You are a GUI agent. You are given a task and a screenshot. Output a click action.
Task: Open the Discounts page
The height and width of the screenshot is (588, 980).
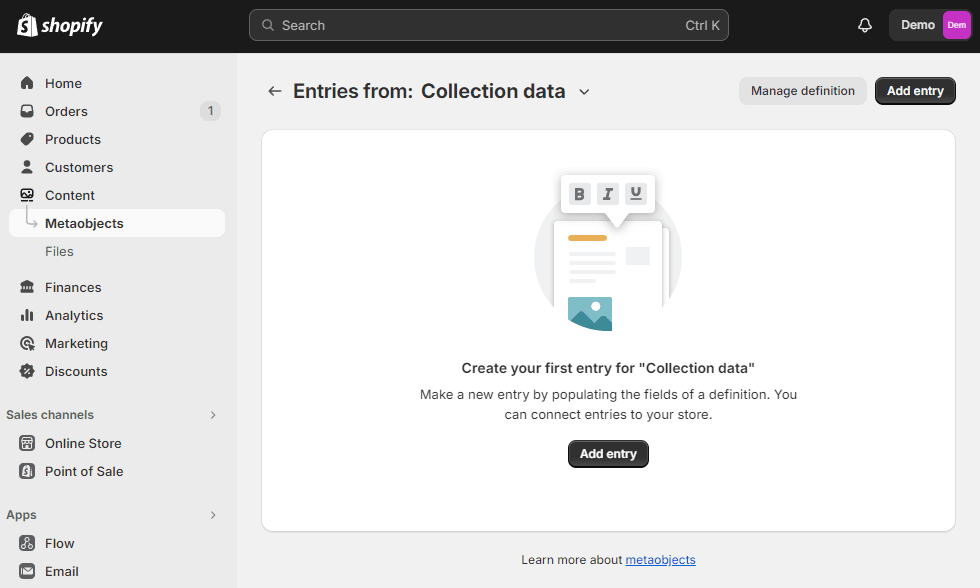[x=76, y=371]
